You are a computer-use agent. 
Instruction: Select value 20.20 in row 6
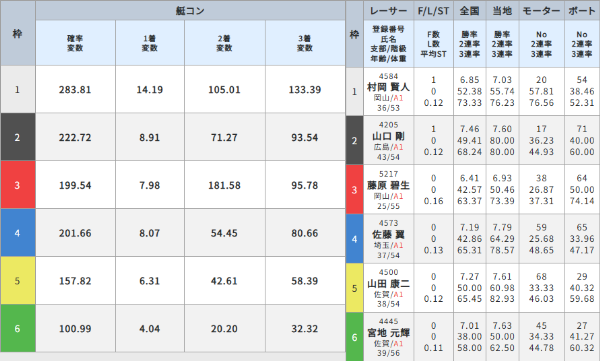click(224, 329)
